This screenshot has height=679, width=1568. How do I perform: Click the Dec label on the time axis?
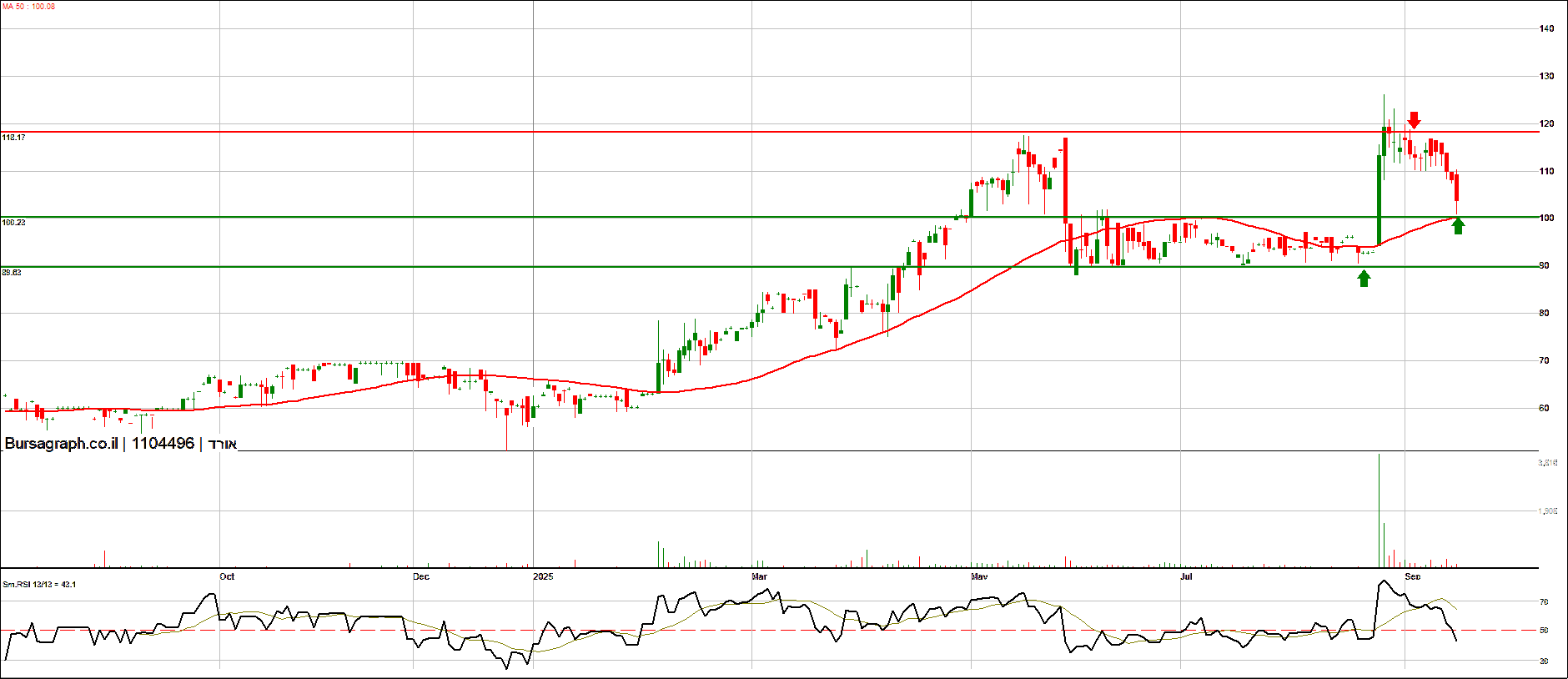(x=421, y=576)
